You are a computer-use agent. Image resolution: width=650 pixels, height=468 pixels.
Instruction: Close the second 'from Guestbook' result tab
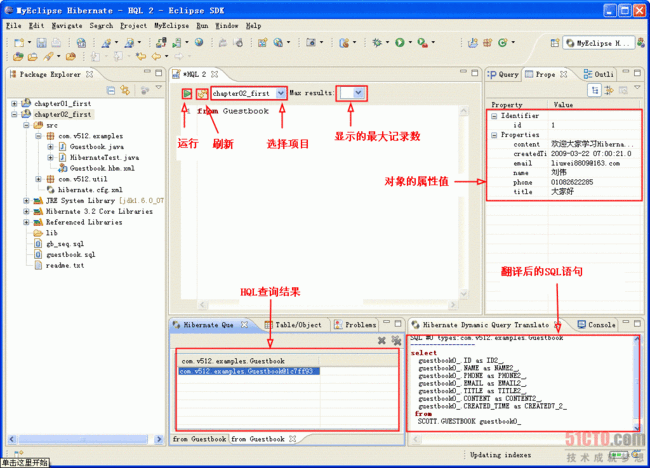click(x=293, y=439)
